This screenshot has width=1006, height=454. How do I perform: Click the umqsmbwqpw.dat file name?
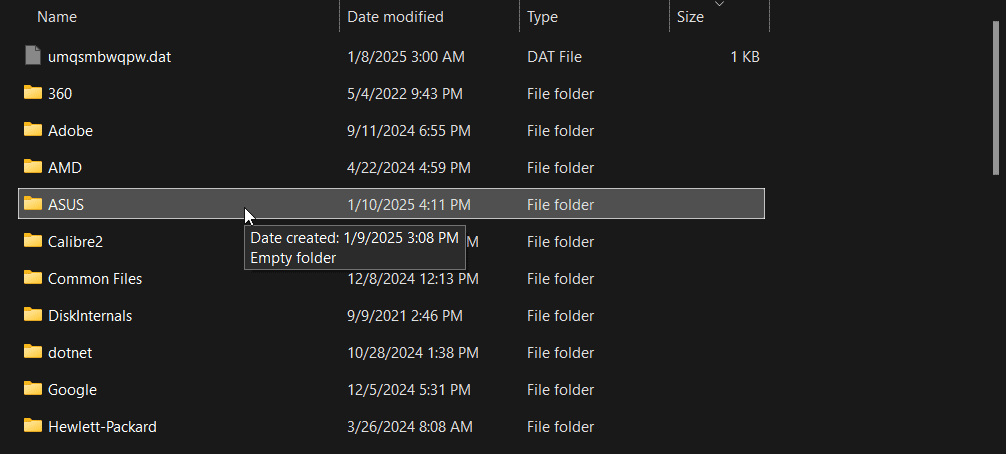(x=109, y=57)
